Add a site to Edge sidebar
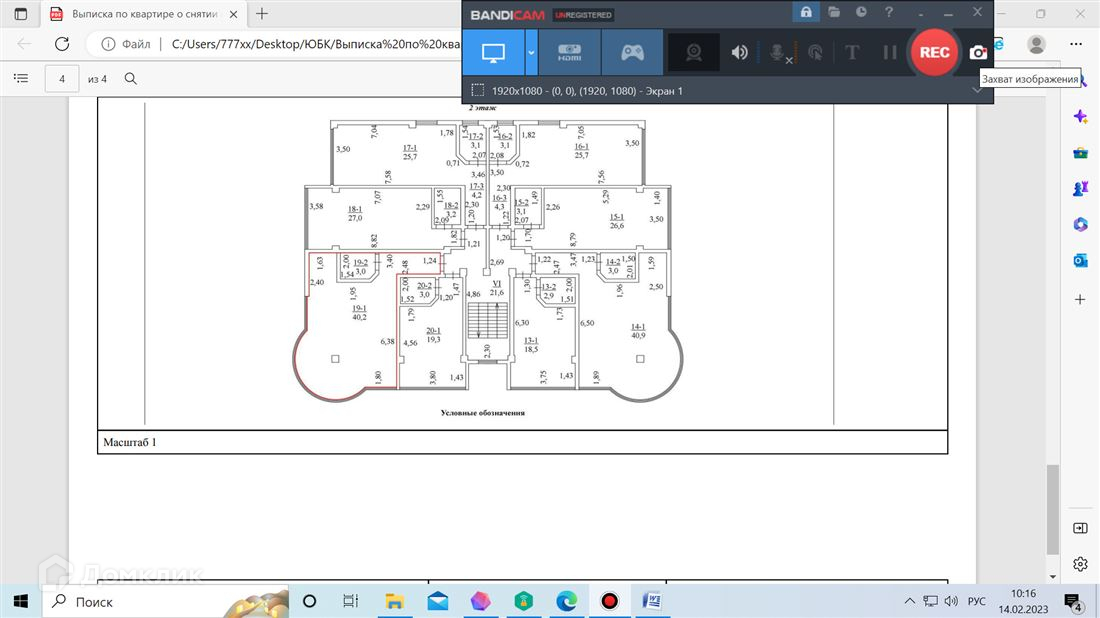This screenshot has width=1100, height=618. click(1080, 300)
